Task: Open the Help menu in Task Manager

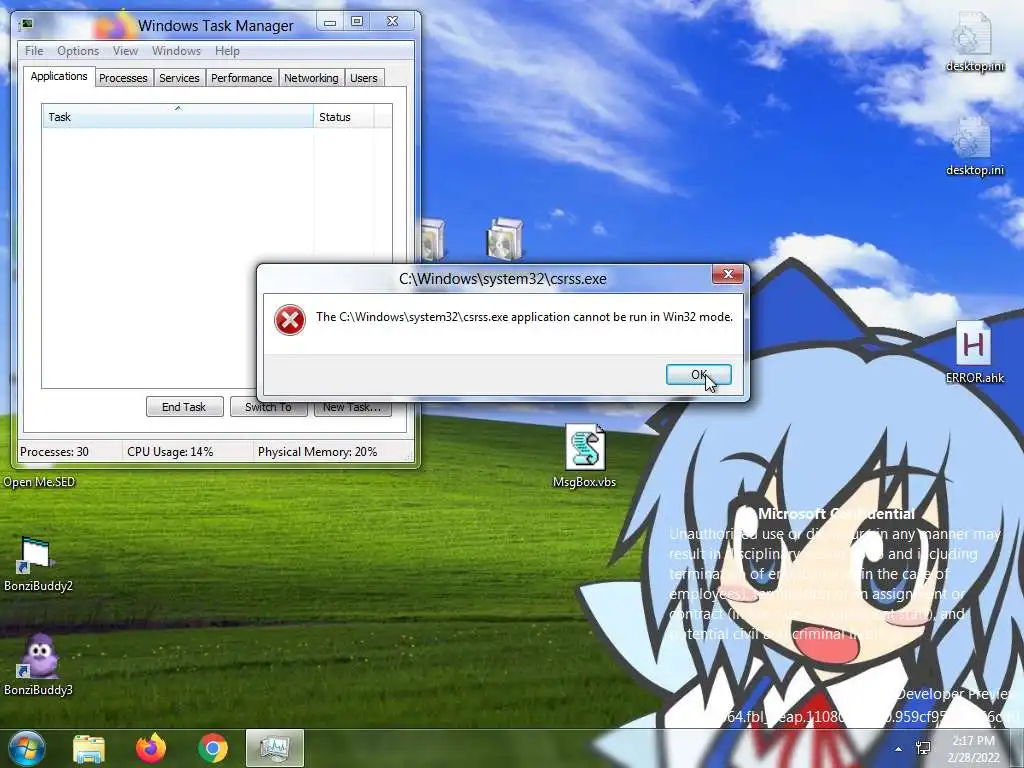Action: click(x=227, y=51)
